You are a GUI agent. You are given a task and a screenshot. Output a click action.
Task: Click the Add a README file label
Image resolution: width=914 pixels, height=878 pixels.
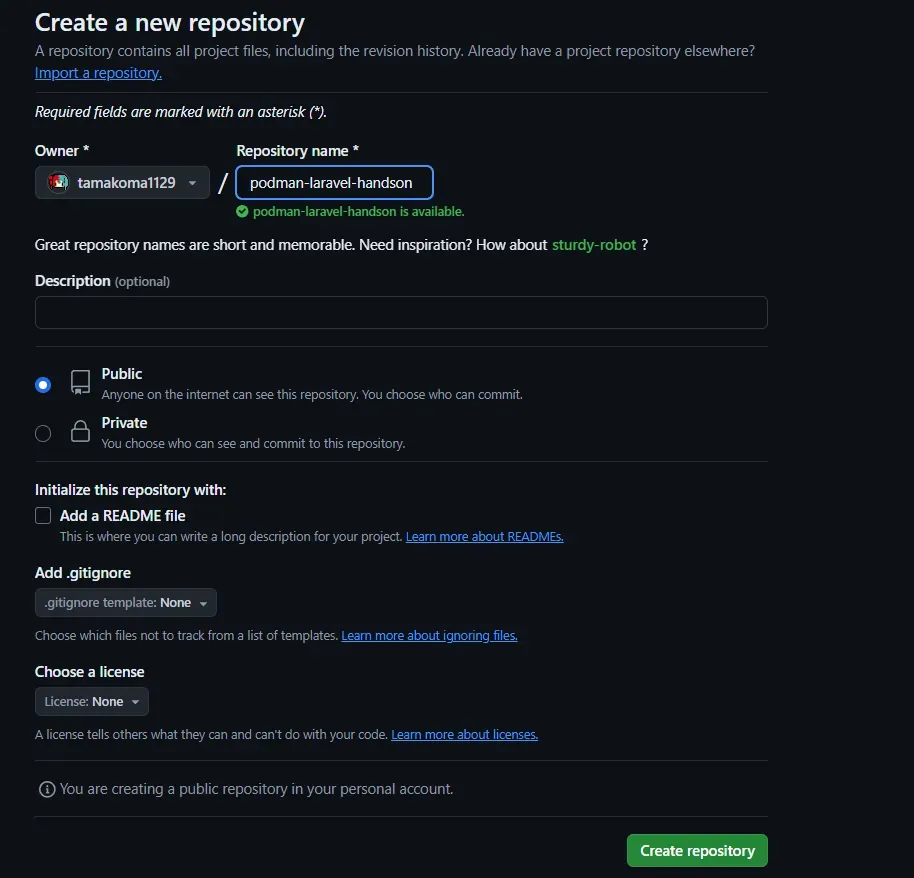pyautogui.click(x=122, y=516)
